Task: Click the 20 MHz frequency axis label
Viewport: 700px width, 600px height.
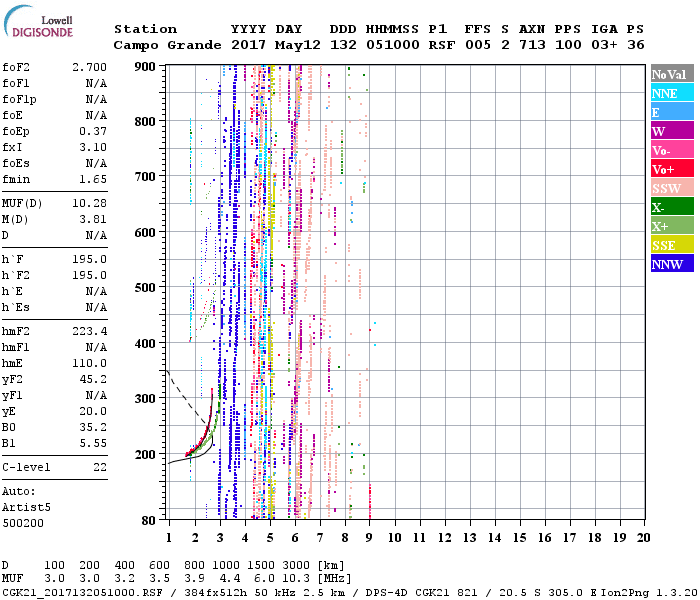Action: [643, 538]
